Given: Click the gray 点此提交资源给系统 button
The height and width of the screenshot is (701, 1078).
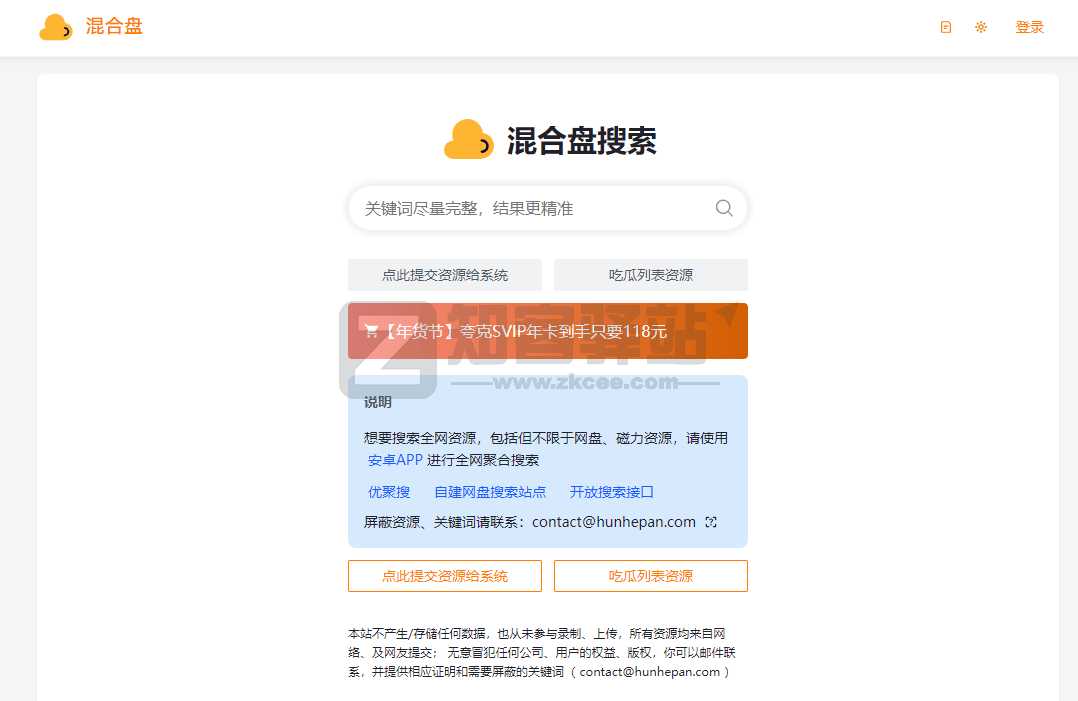Looking at the screenshot, I should tap(444, 274).
